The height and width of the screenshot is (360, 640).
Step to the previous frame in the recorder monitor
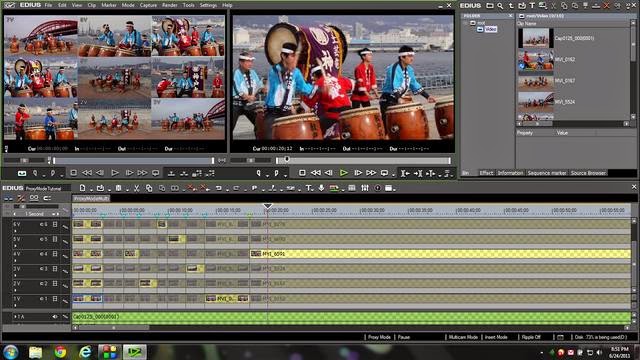pos(329,173)
